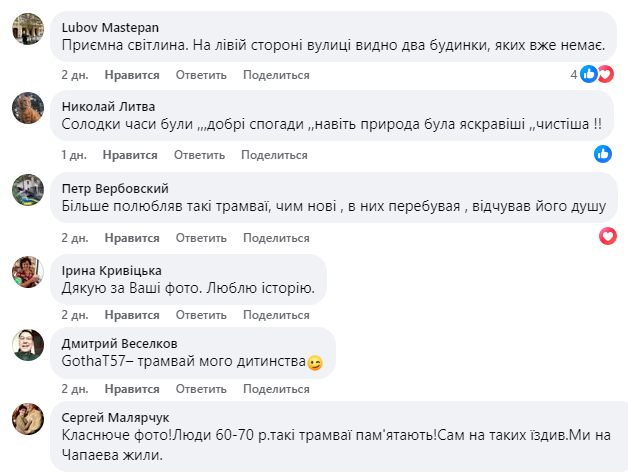Share Дмитрий Веселков's comment via Поделиться
628x476 pixels.
(x=276, y=389)
